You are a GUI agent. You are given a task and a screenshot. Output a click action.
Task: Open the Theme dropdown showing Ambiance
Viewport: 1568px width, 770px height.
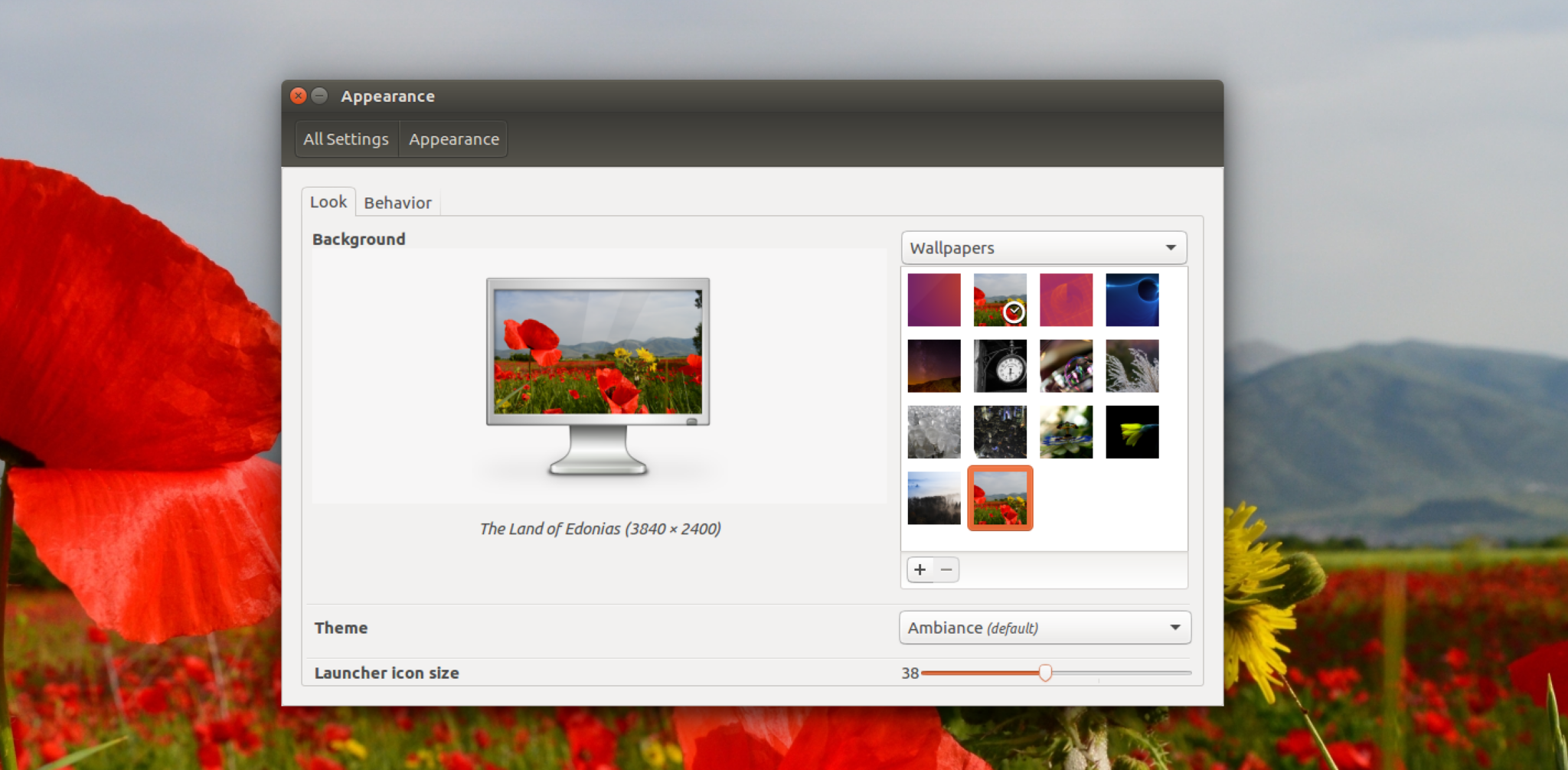click(1044, 627)
